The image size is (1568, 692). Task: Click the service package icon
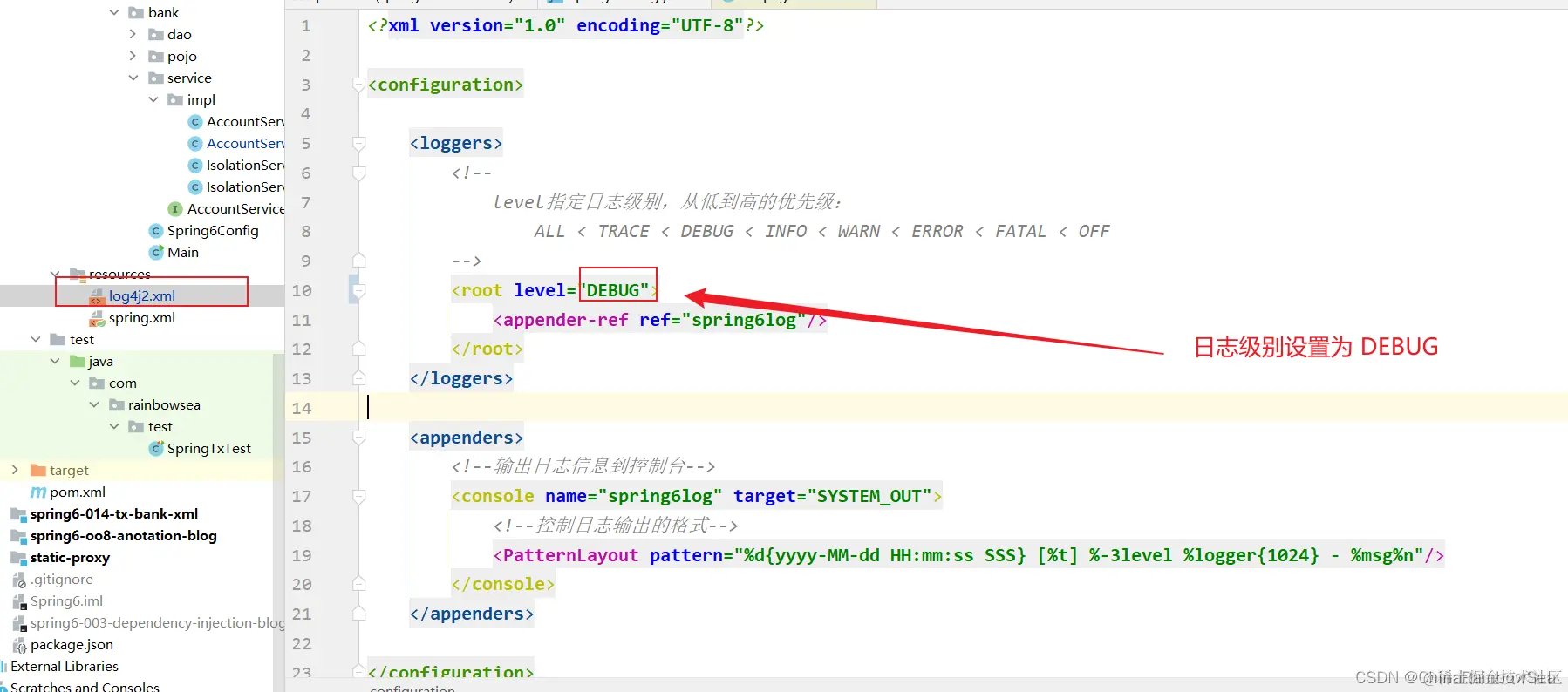tap(156, 78)
